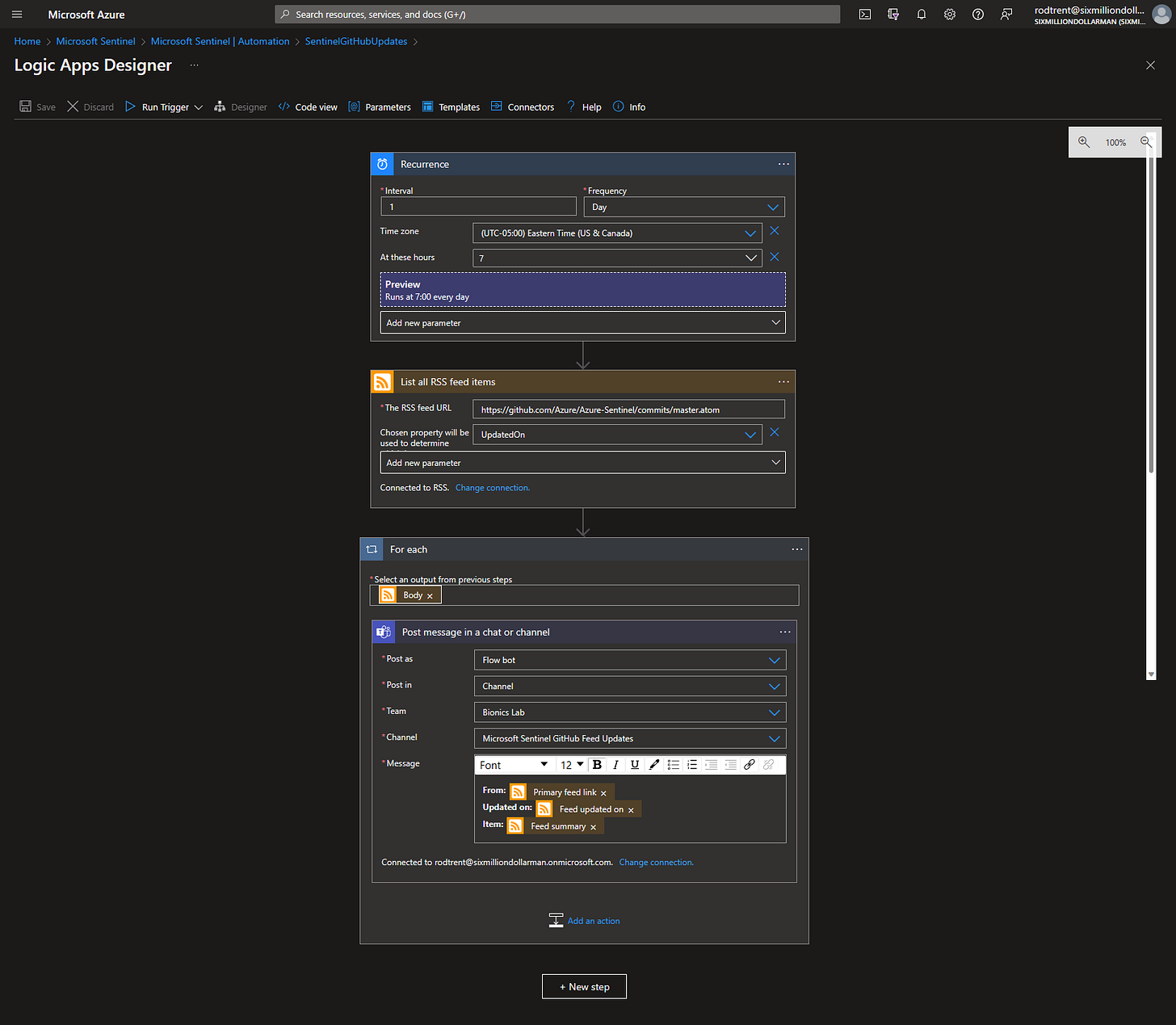Open the Azure portal hamburger menu
Screen dimensions: 1176x1025
[x=17, y=15]
